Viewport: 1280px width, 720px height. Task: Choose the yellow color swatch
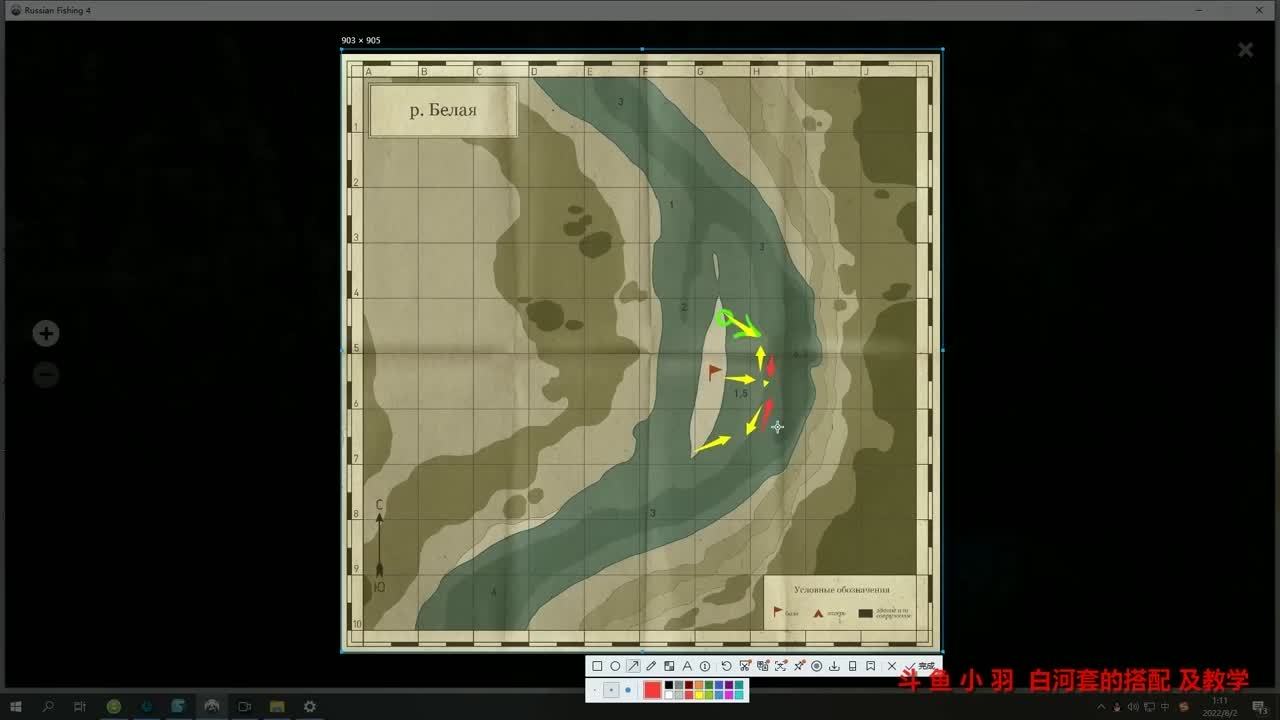tap(698, 694)
